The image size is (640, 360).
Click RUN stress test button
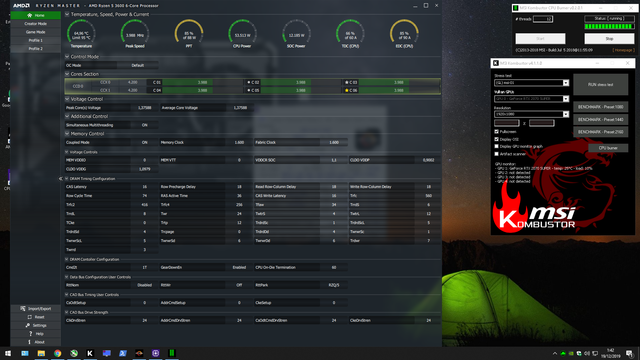(x=600, y=84)
